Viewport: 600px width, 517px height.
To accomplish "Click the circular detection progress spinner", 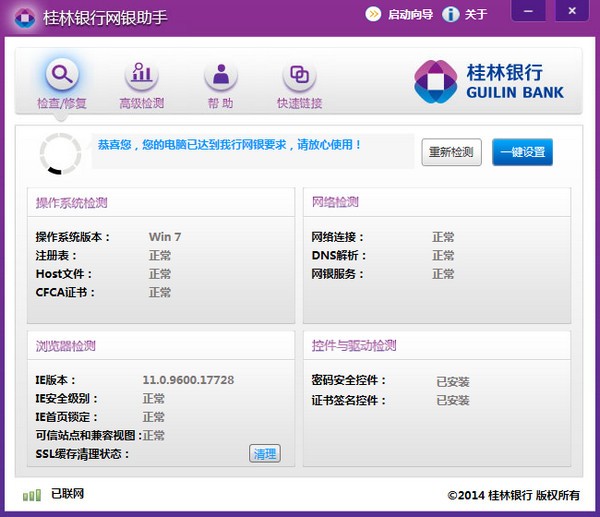I will click(60, 153).
